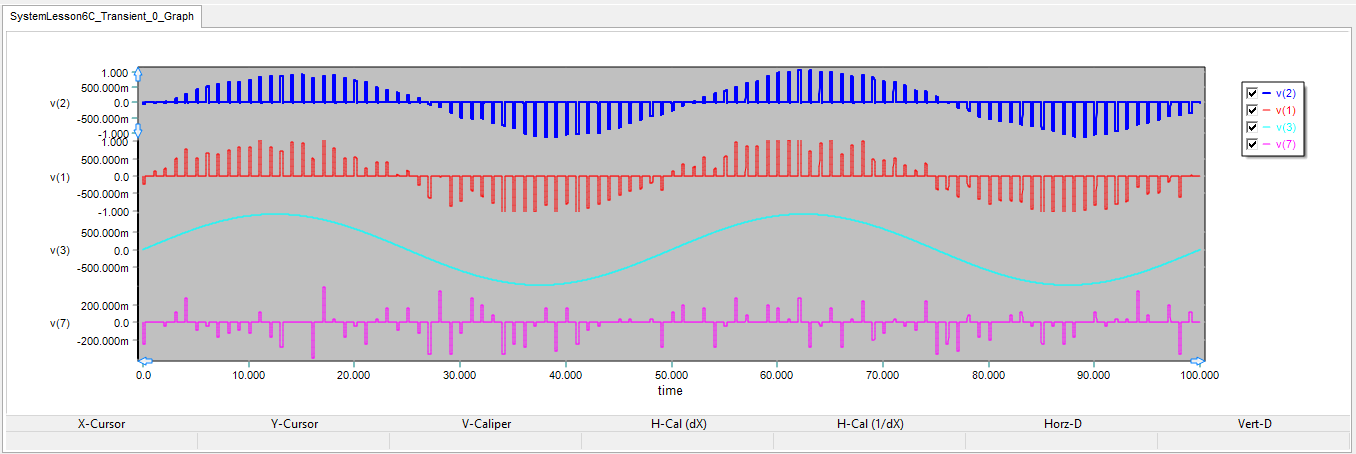Click the 100.000 time axis tick label
1356x454 pixels.
pyautogui.click(x=1200, y=376)
